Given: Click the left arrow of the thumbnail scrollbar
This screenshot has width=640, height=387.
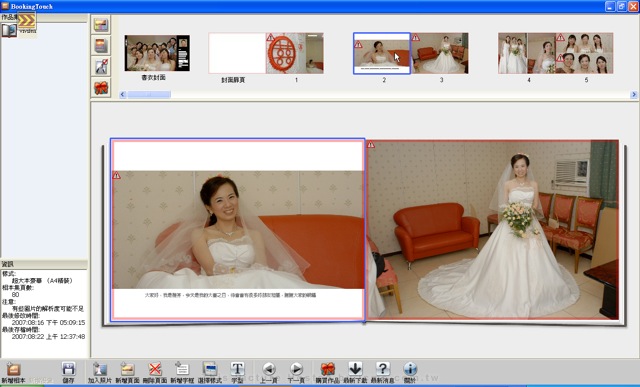Looking at the screenshot, I should pyautogui.click(x=122, y=95).
